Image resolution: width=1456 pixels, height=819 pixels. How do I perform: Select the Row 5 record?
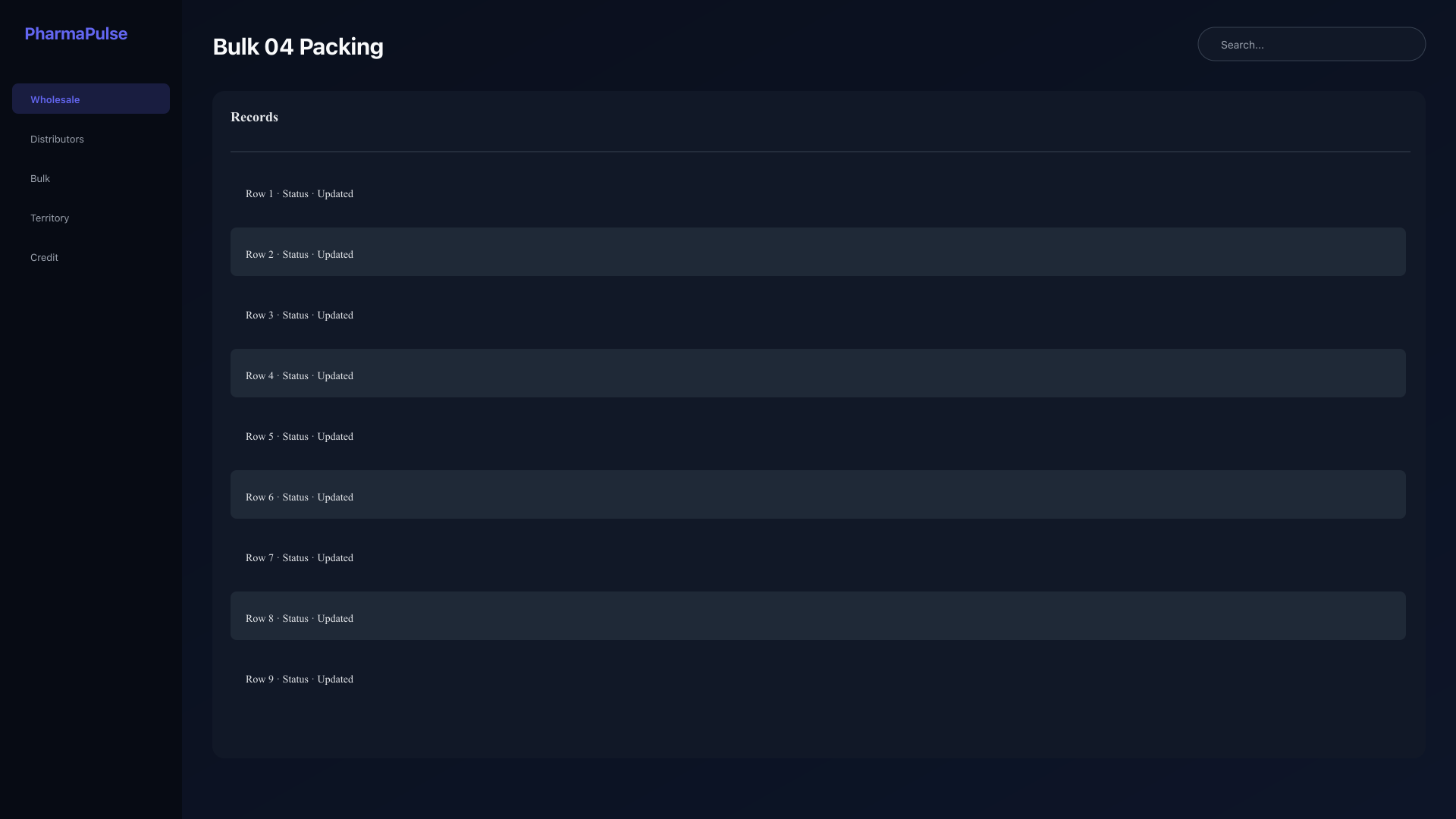[x=817, y=434]
